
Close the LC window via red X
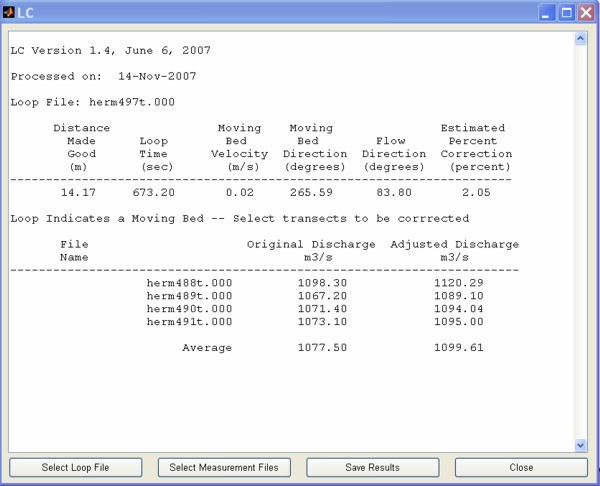(x=586, y=13)
